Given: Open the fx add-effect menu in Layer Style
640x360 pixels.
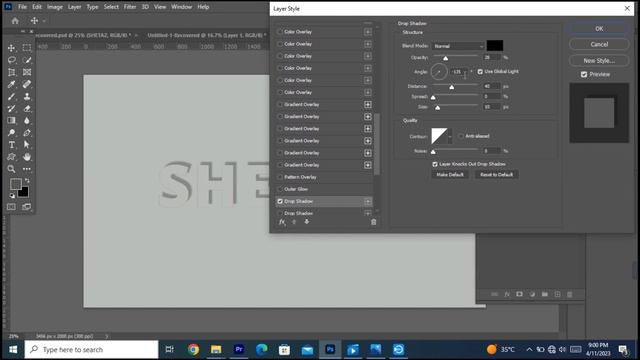Looking at the screenshot, I should pyautogui.click(x=282, y=222).
